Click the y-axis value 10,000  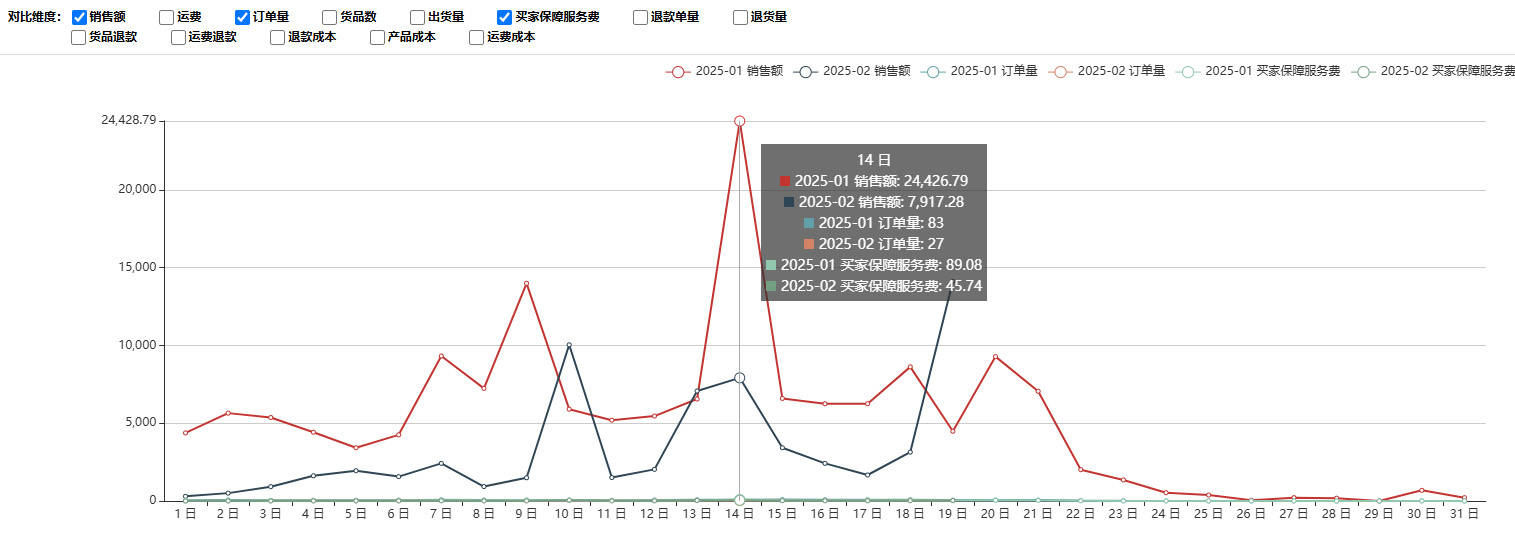[138, 345]
